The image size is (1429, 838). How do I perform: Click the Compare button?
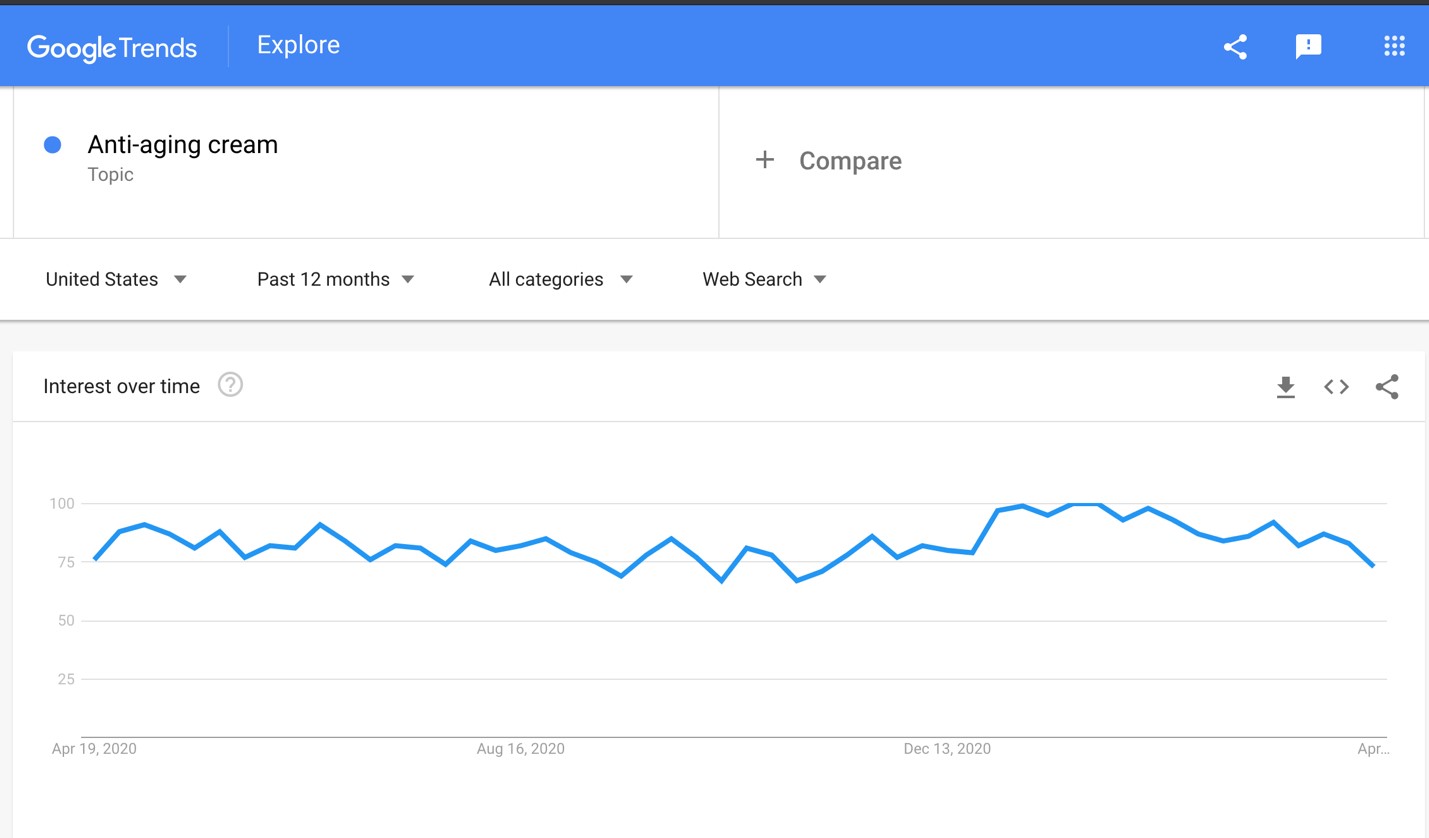pyautogui.click(x=850, y=161)
